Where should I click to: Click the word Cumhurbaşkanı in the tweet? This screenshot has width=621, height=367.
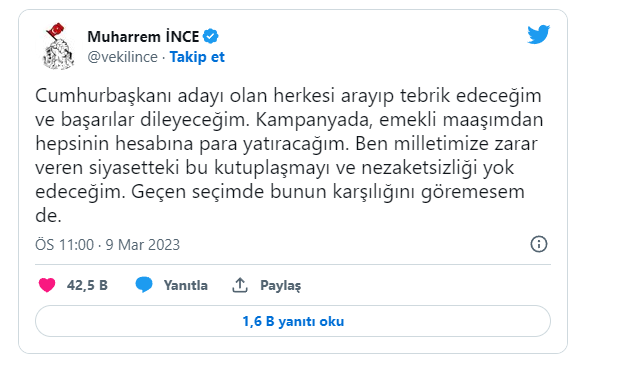coord(103,95)
